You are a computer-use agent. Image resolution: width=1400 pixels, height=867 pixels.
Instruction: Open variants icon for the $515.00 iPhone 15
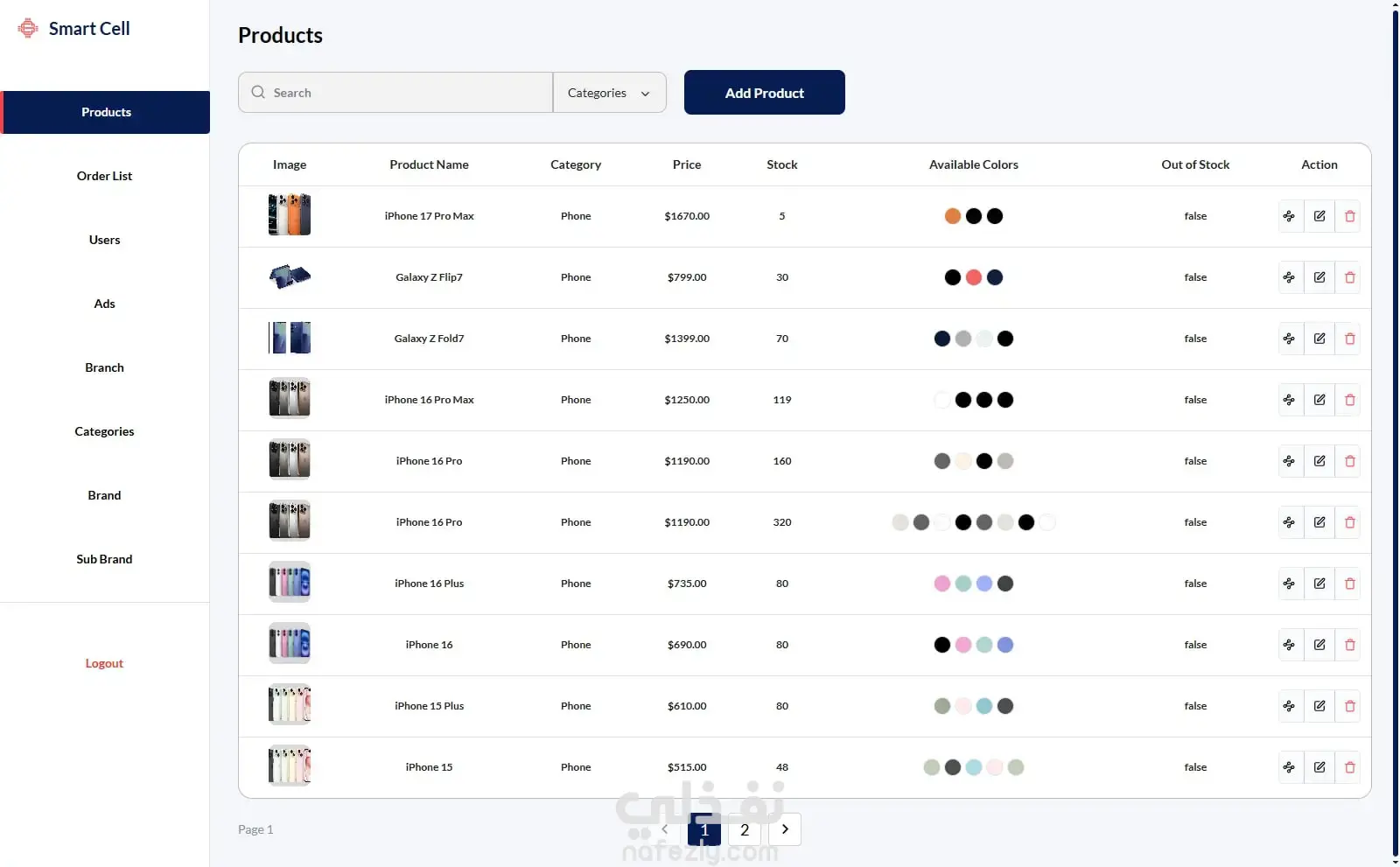[x=1290, y=767]
